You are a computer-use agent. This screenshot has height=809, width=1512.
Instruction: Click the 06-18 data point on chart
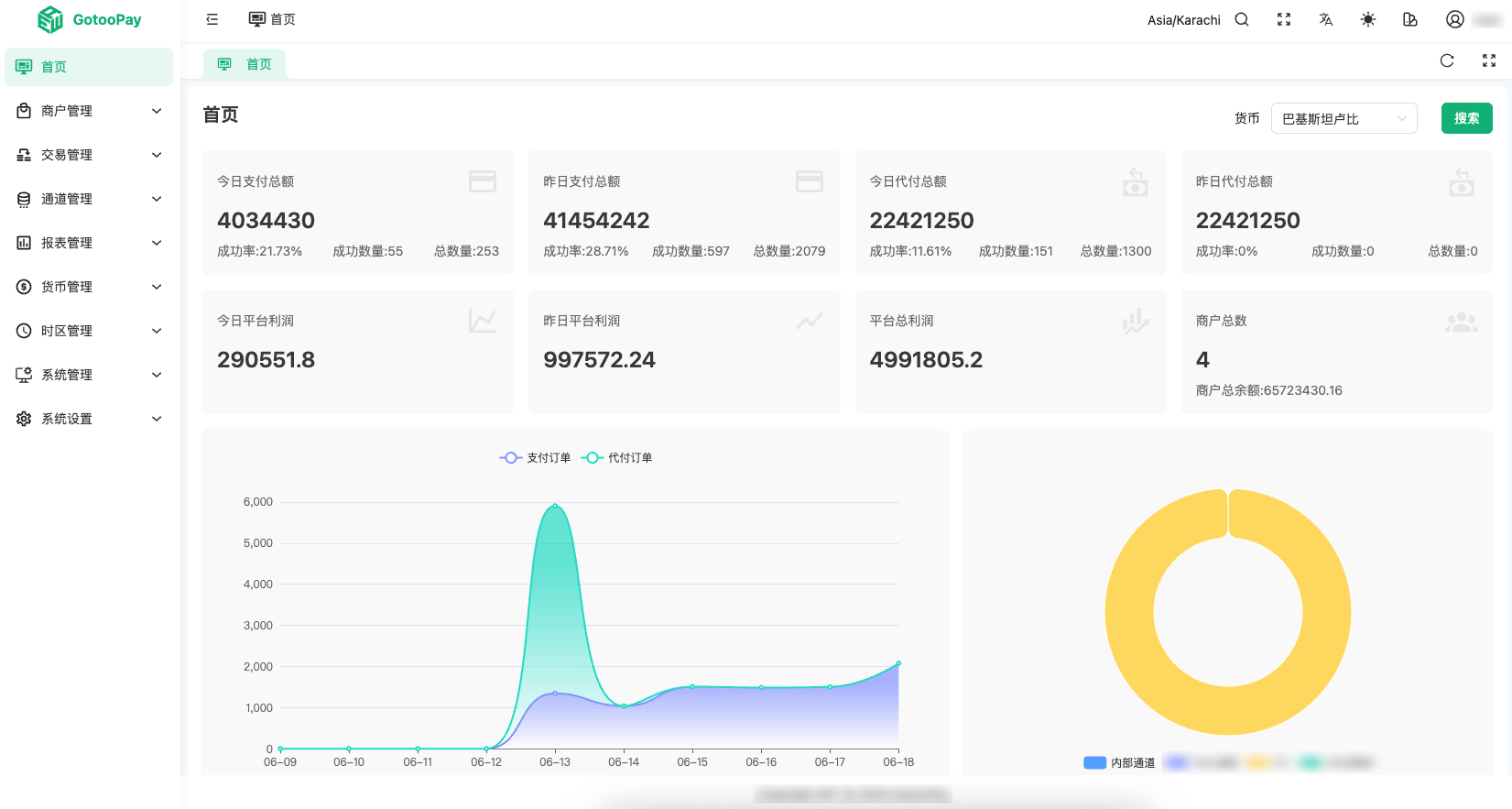point(898,663)
